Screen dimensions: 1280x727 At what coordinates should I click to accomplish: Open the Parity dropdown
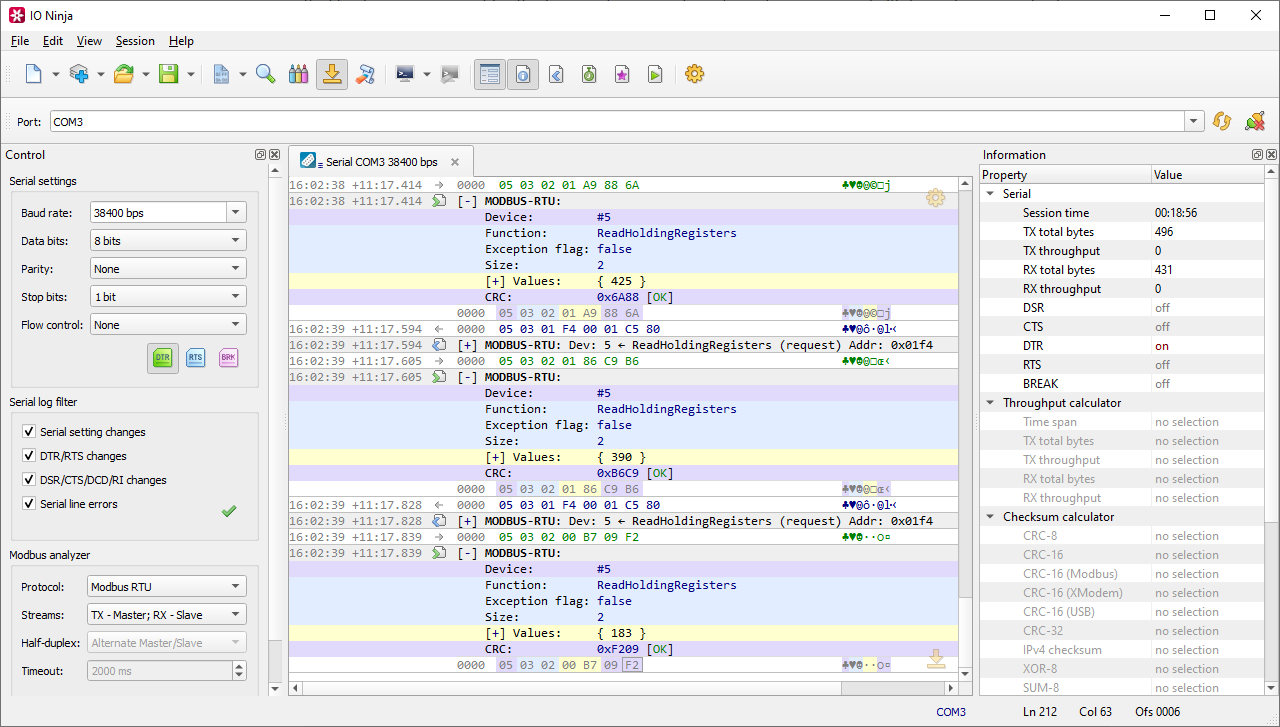pyautogui.click(x=168, y=269)
